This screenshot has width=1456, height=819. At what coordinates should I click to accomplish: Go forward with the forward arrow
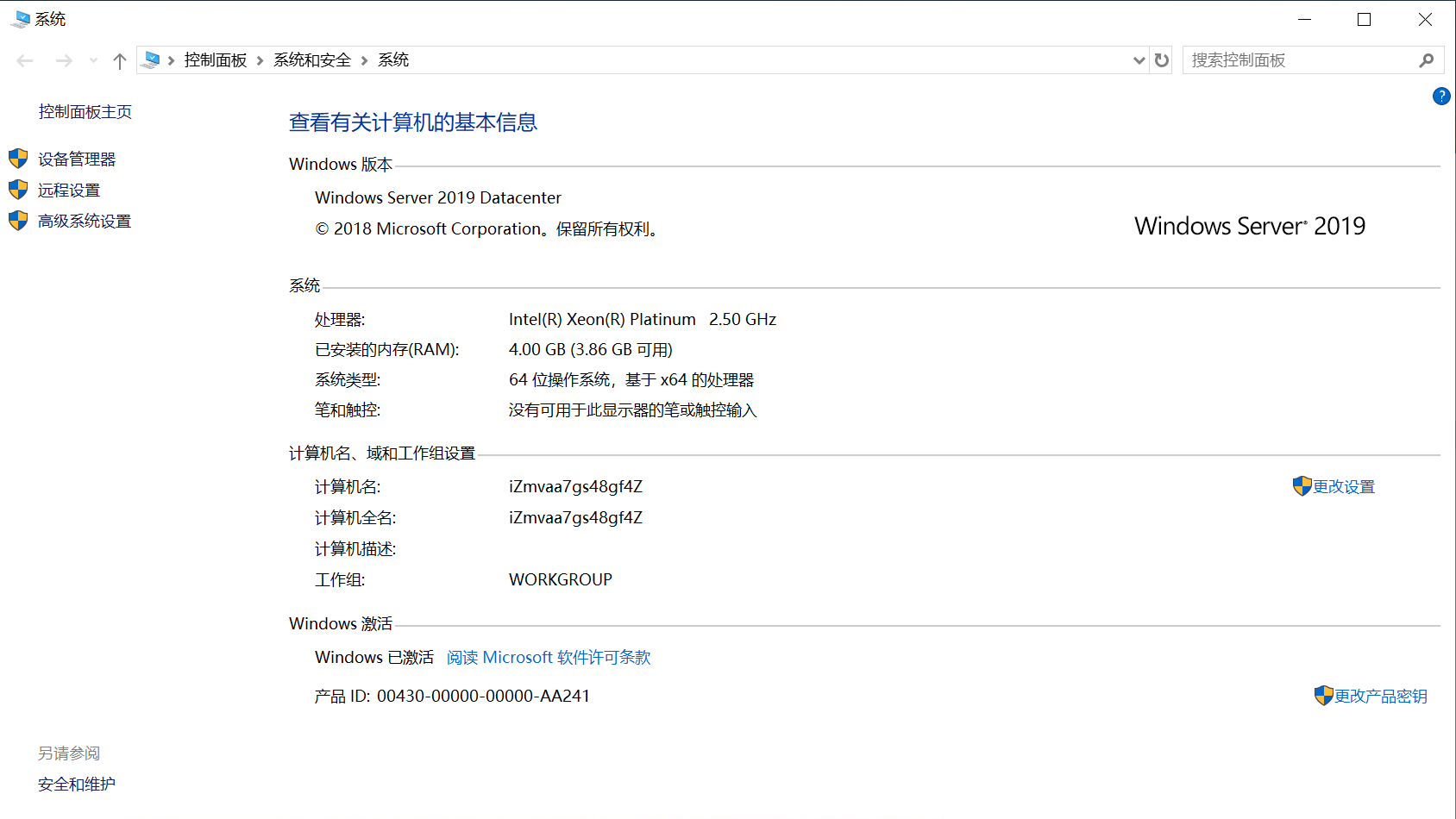click(x=64, y=60)
